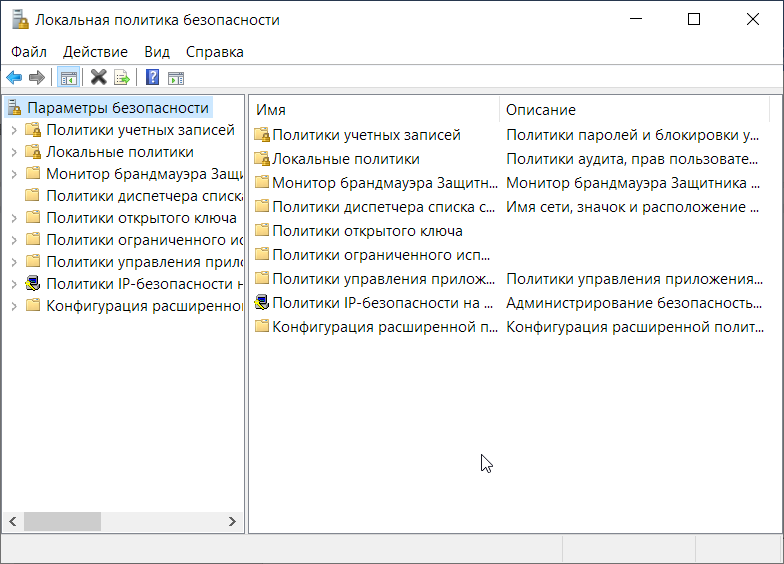
Task: Expand Конфигурация расширенной tree node arrow
Action: point(14,306)
